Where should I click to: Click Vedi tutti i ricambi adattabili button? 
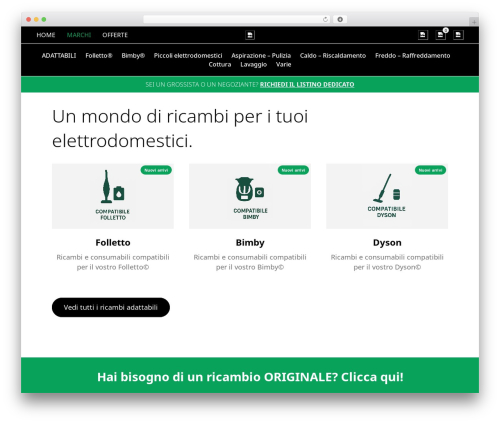pos(111,307)
